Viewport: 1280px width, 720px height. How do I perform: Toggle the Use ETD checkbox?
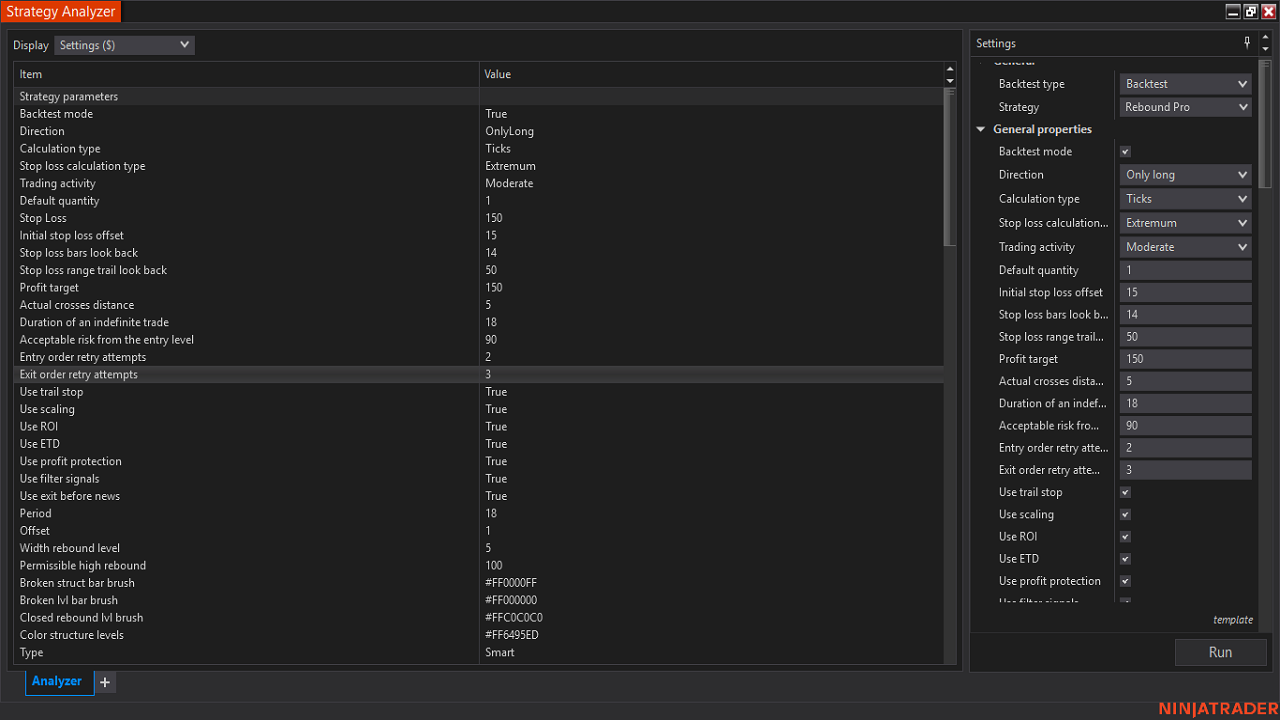[x=1125, y=559]
